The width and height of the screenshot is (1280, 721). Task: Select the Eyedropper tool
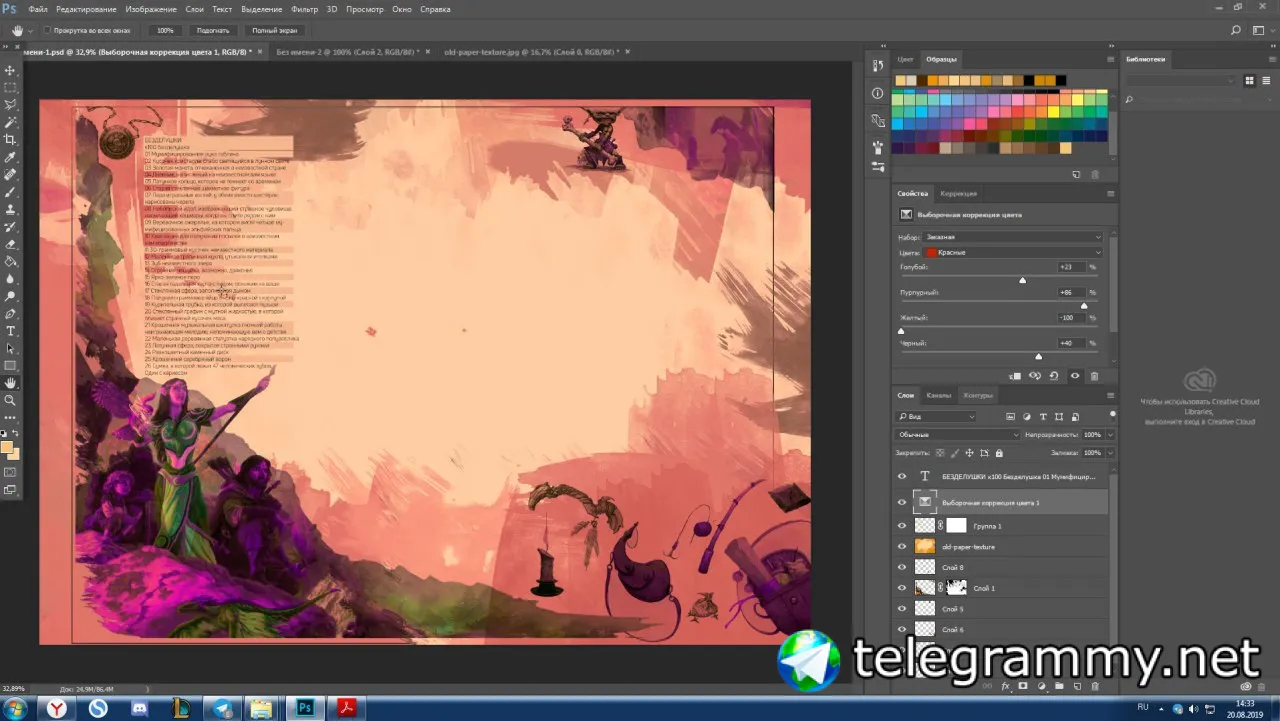tap(11, 157)
